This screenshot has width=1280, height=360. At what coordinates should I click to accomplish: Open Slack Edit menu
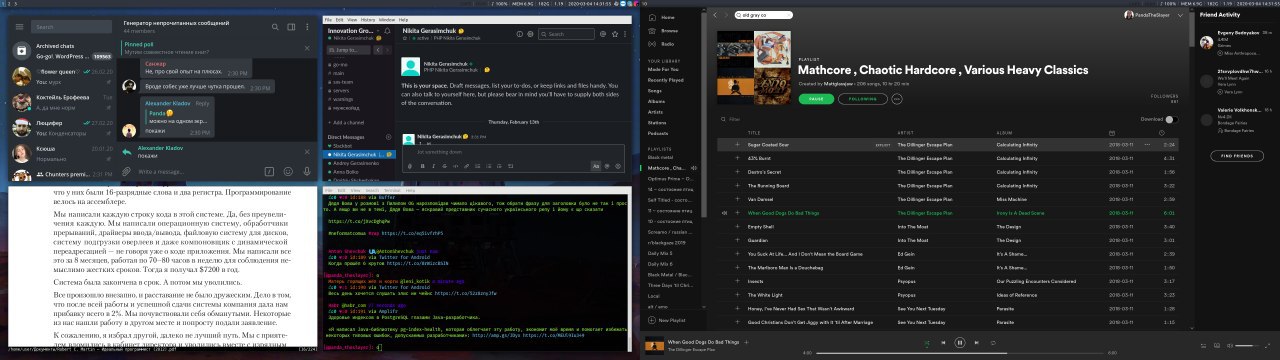340,20
